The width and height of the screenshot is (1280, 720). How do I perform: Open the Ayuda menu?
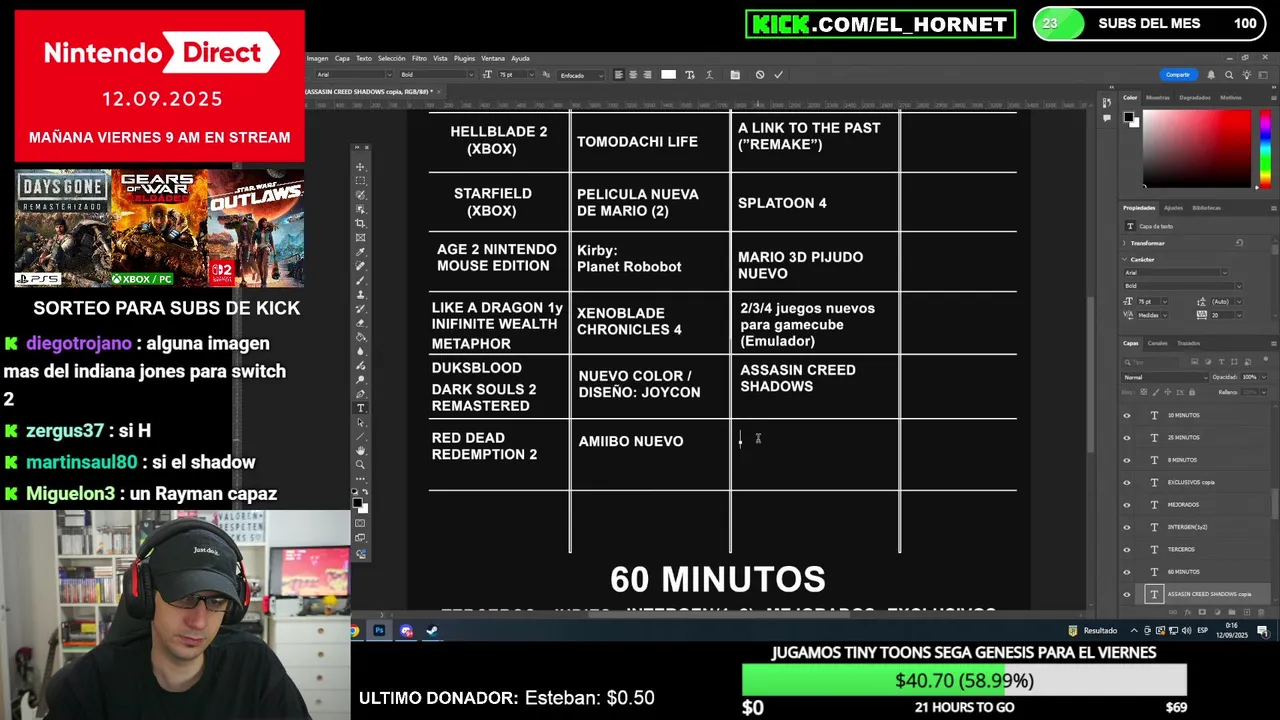(x=521, y=58)
